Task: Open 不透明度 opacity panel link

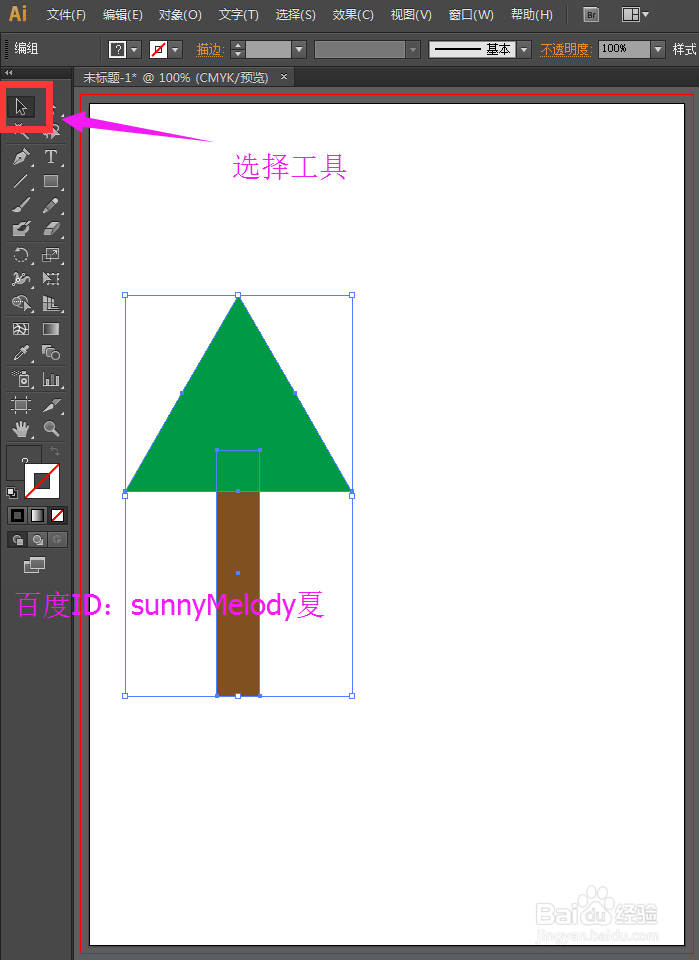Action: coord(564,50)
